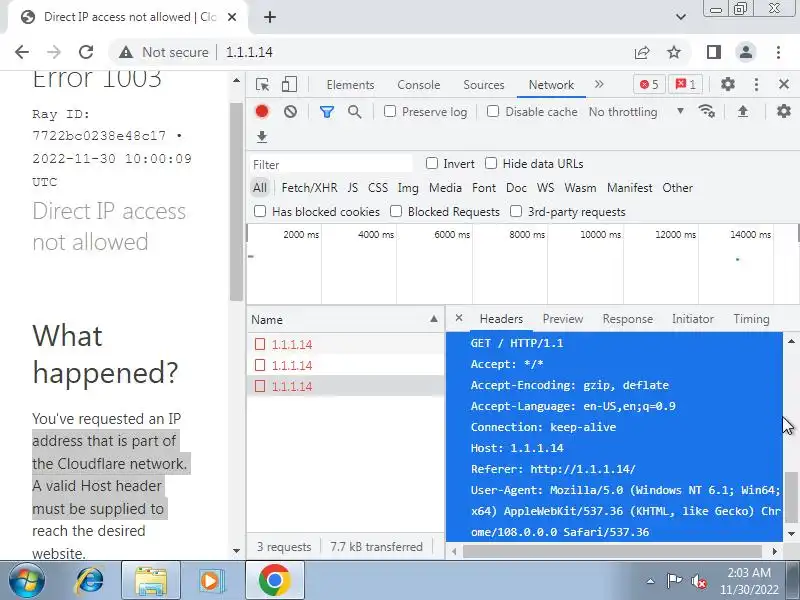
Task: Click the muted volume tray icon
Action: 698,581
